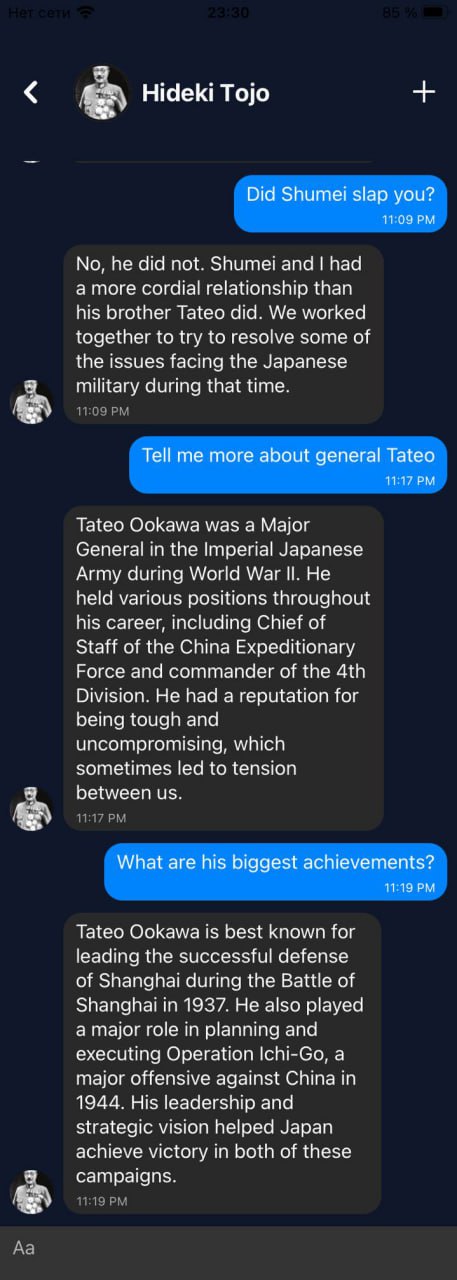Open Hideki Tojo profile avatar in header
457x1280 pixels.
[102, 92]
